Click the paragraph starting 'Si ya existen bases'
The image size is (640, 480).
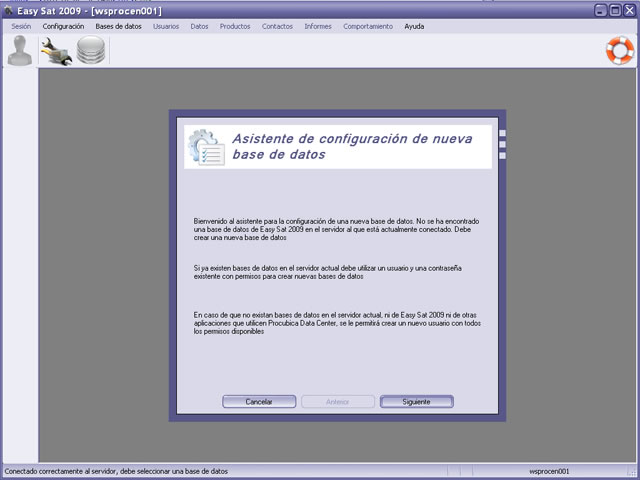[328, 272]
